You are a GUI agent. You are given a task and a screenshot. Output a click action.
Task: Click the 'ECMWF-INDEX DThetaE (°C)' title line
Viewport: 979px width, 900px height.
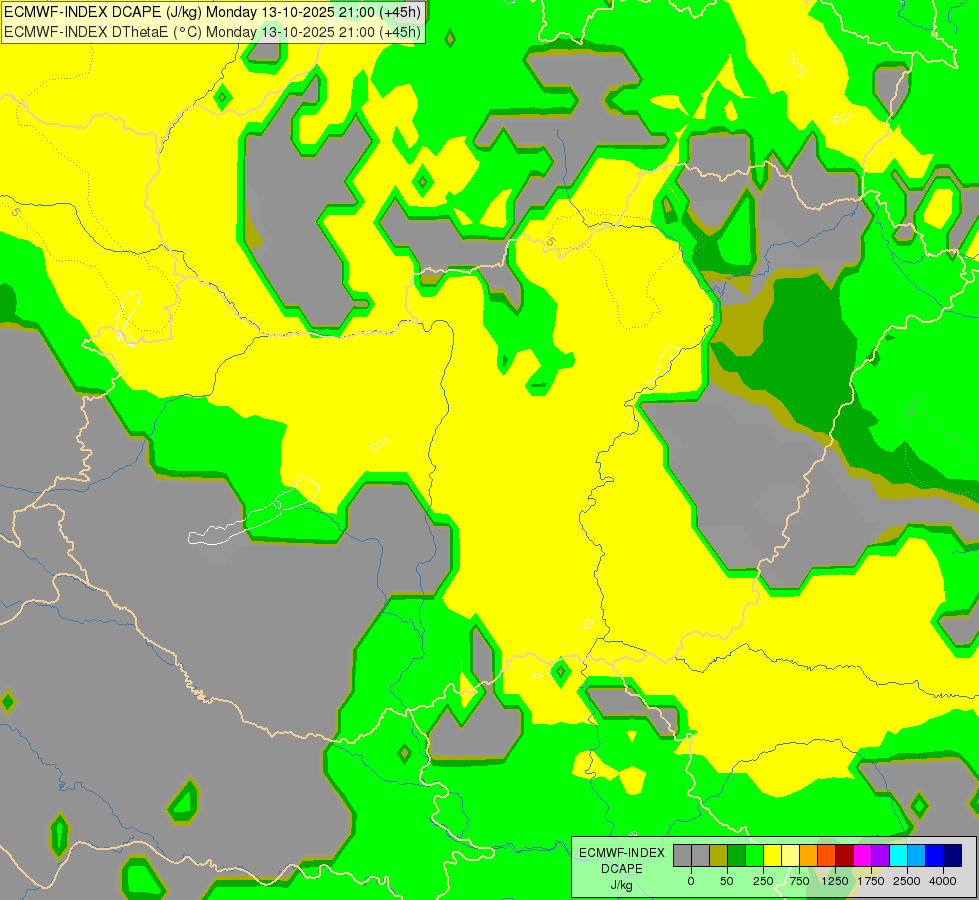click(x=212, y=32)
